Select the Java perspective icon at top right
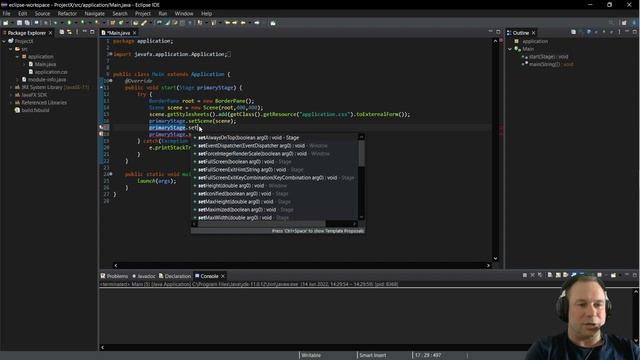The image size is (640, 360). [634, 22]
